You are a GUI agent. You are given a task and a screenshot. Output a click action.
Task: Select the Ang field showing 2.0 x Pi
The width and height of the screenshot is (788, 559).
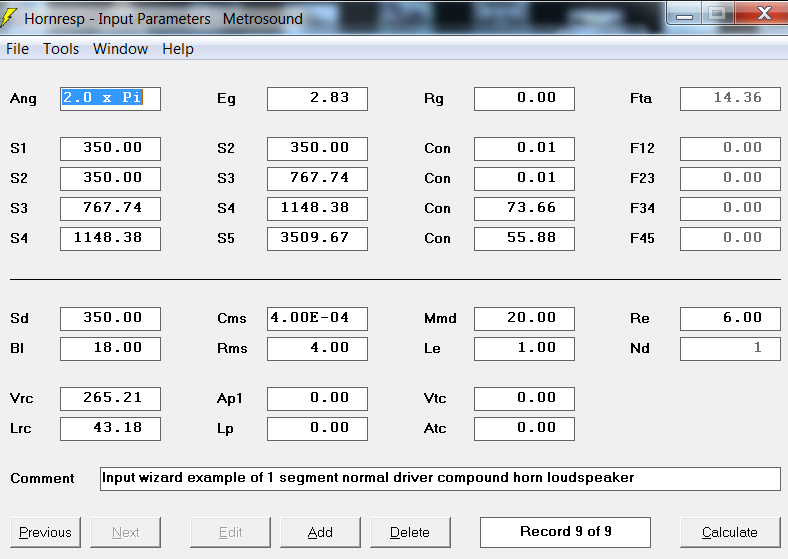111,99
